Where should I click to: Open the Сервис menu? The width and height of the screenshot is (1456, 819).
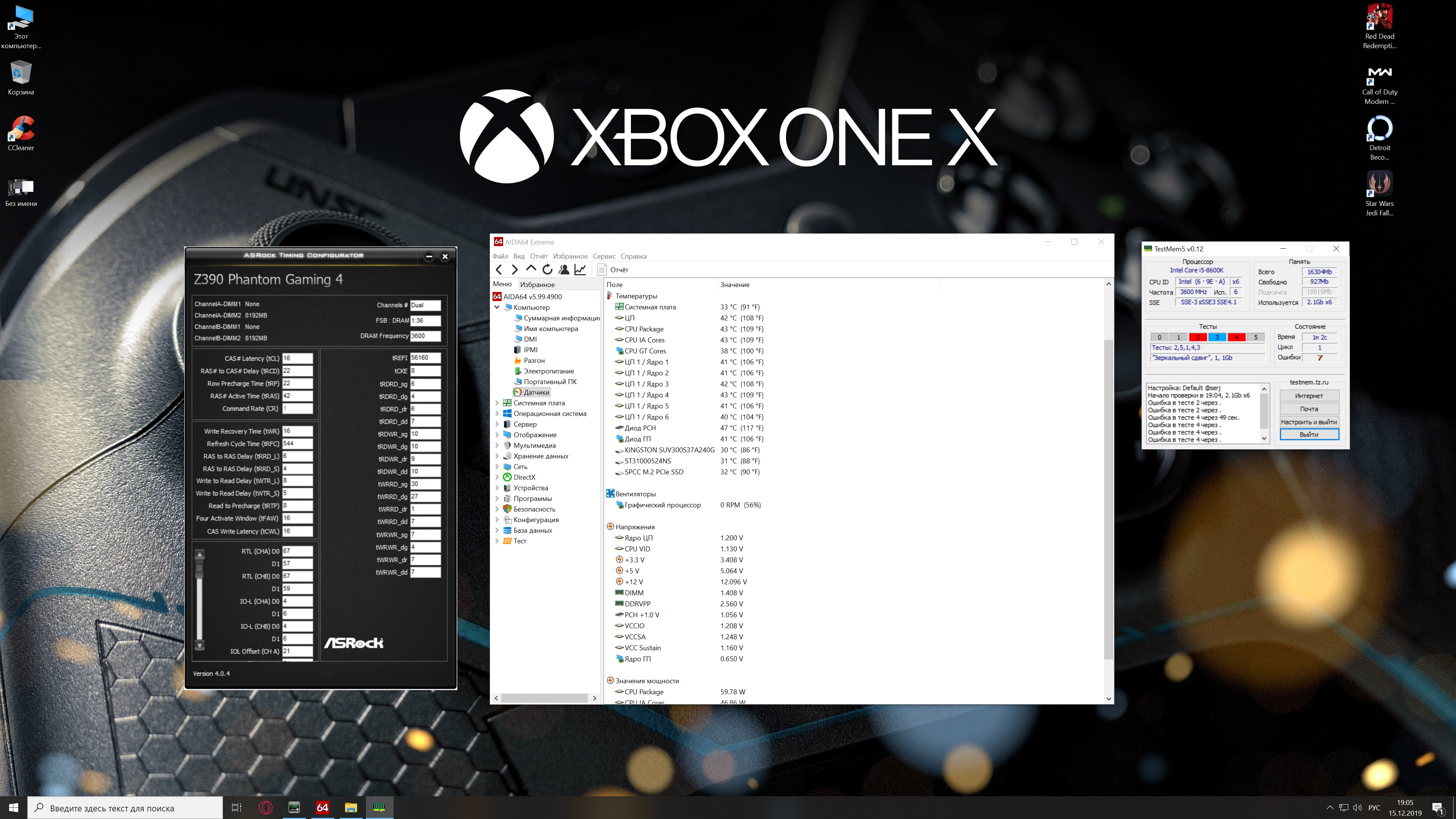coord(604,256)
